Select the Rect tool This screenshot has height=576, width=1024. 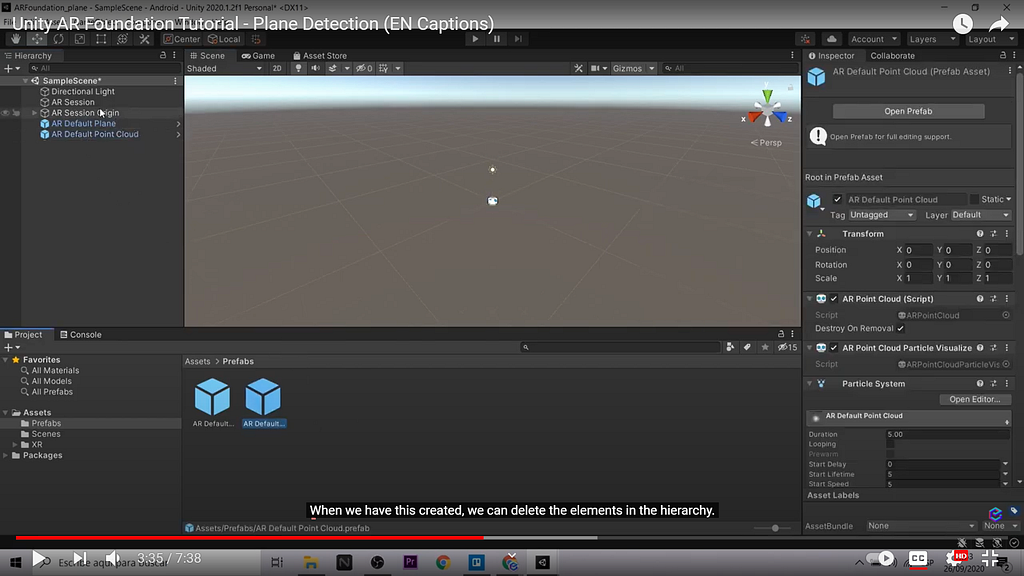[101, 39]
